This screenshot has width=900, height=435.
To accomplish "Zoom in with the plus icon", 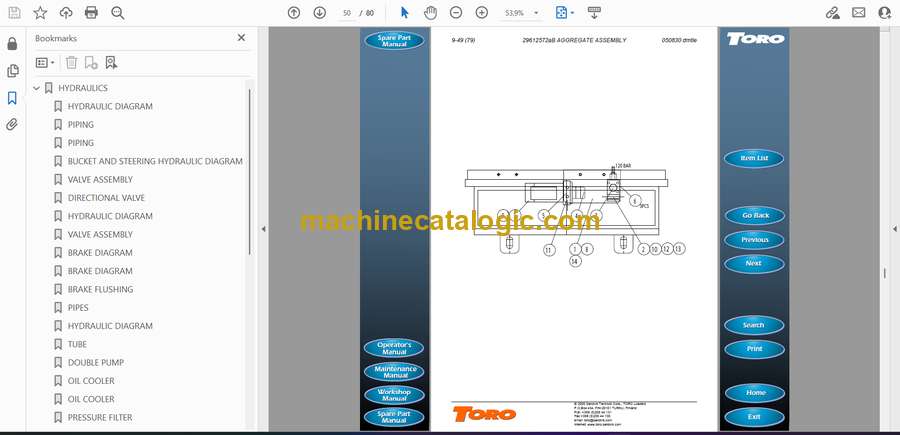I will [482, 13].
